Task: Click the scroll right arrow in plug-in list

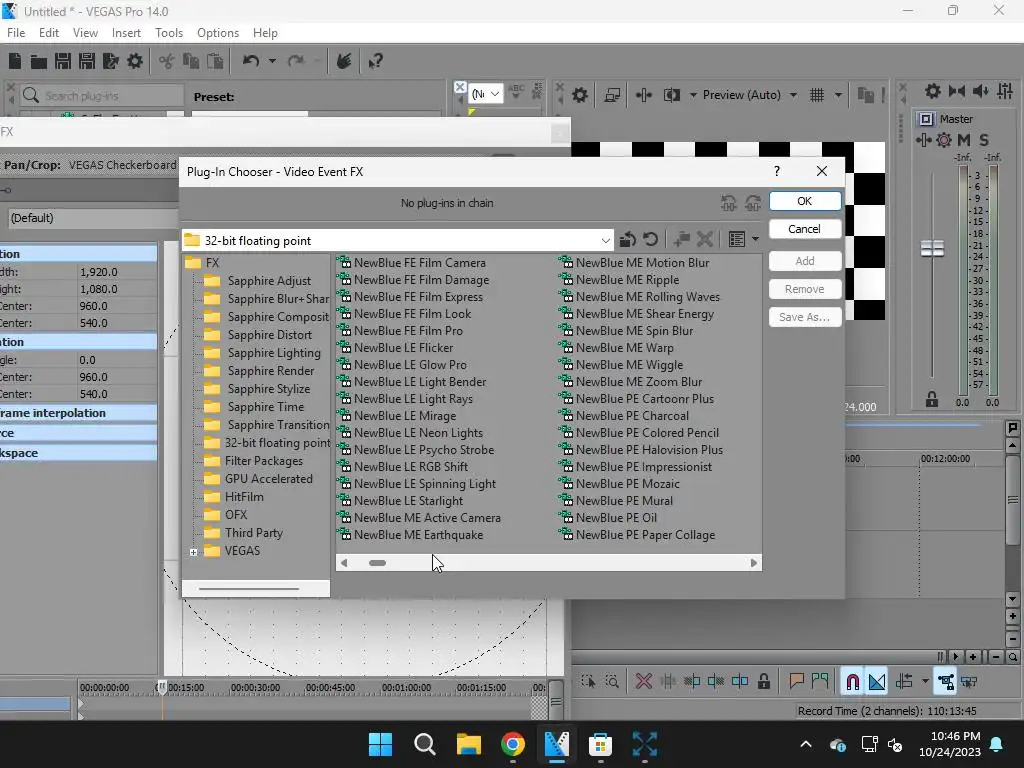Action: (x=754, y=563)
